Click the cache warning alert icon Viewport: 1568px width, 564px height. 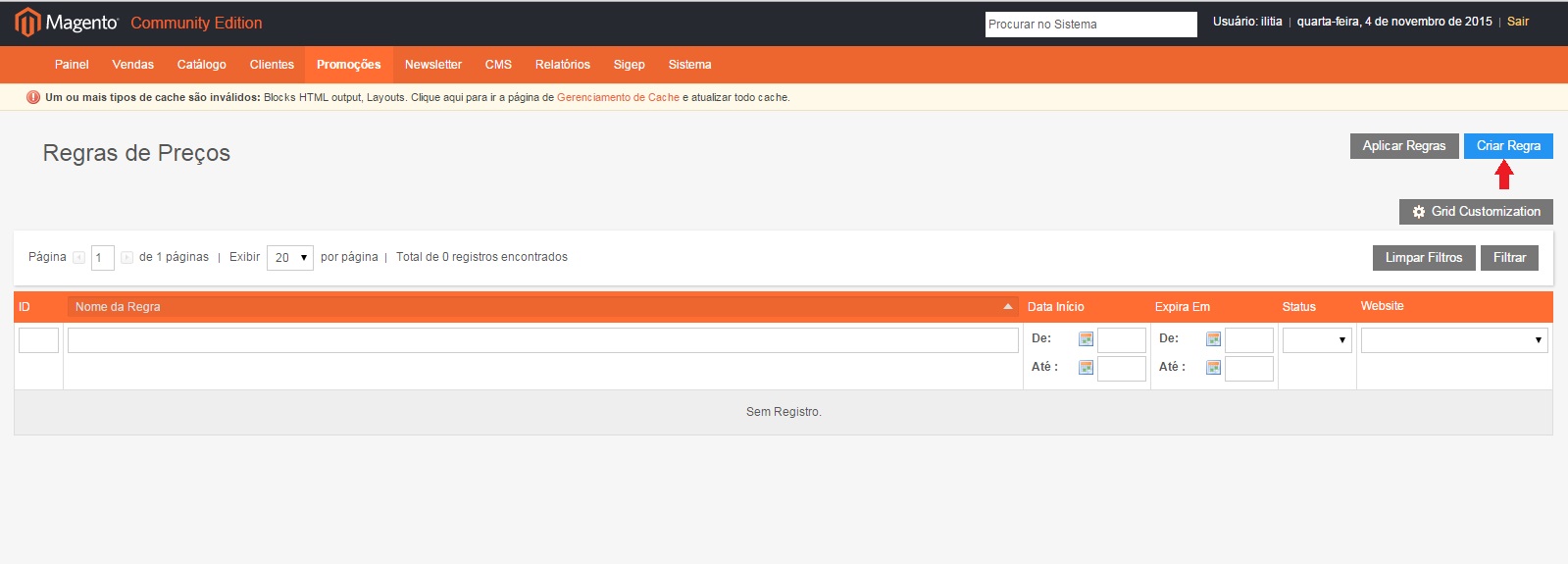click(33, 97)
